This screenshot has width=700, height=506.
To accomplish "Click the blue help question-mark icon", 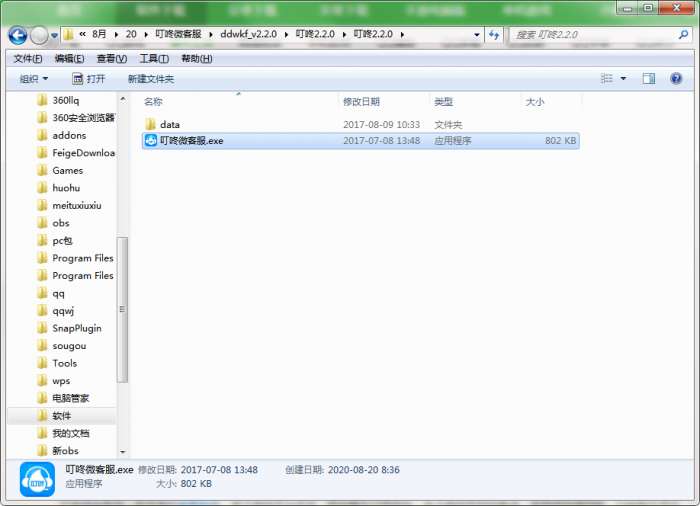I will click(x=676, y=79).
